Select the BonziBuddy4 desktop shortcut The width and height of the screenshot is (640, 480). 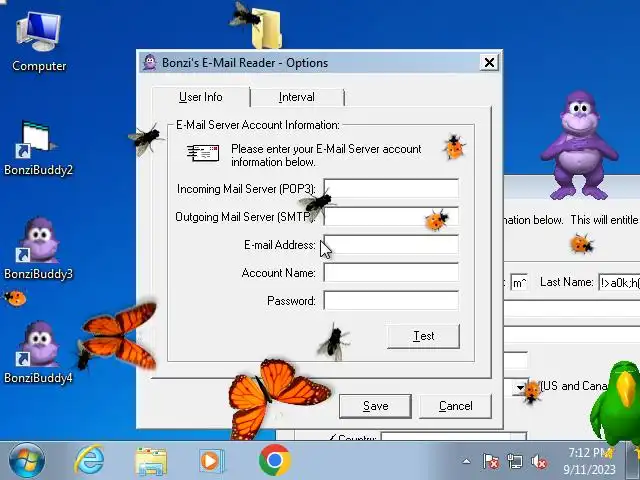click(38, 352)
